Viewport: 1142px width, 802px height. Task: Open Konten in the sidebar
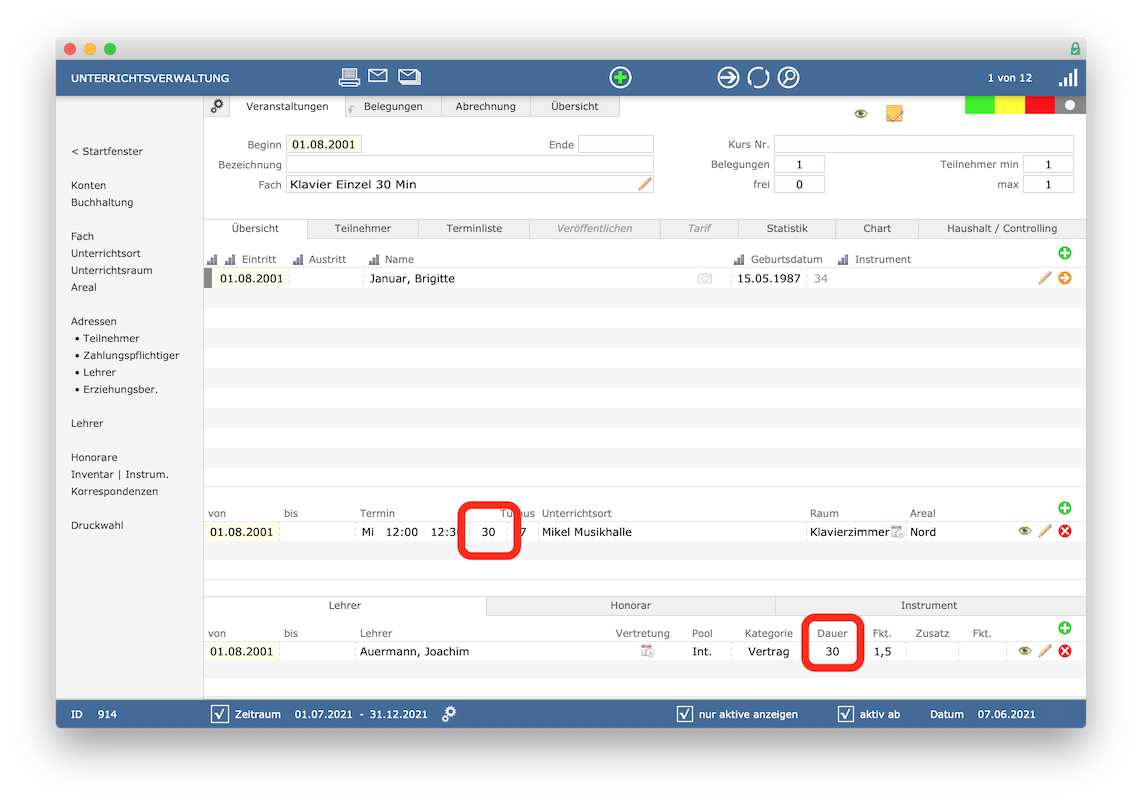(88, 186)
